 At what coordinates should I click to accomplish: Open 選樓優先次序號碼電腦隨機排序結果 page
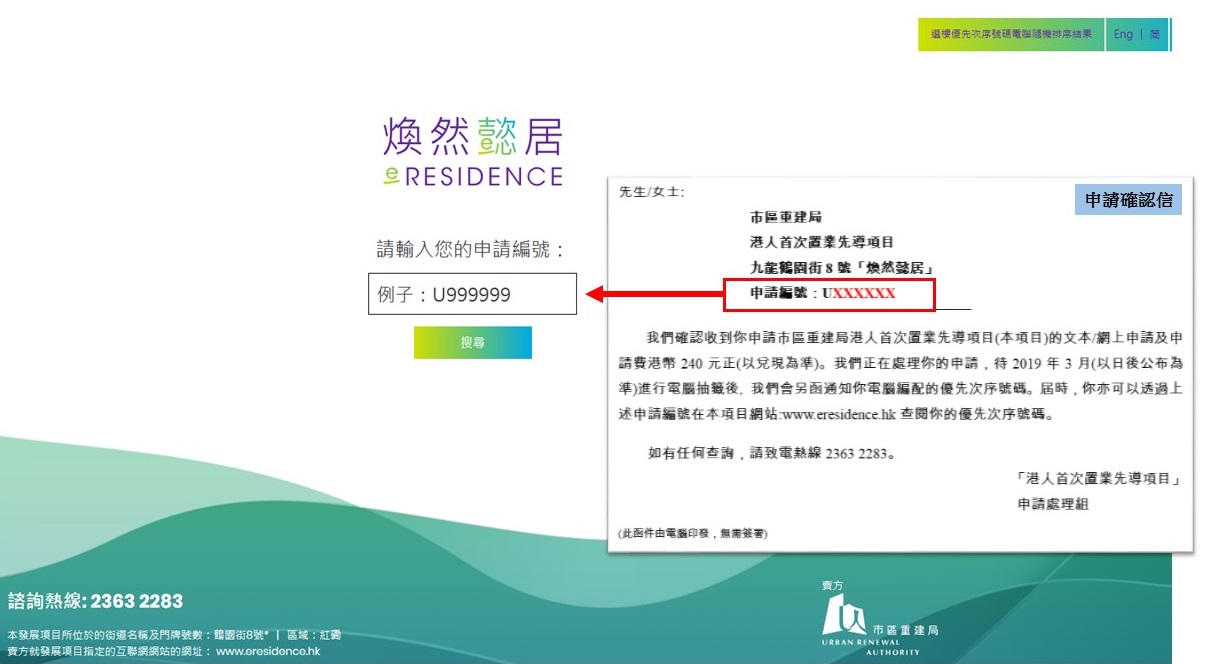click(x=1011, y=34)
